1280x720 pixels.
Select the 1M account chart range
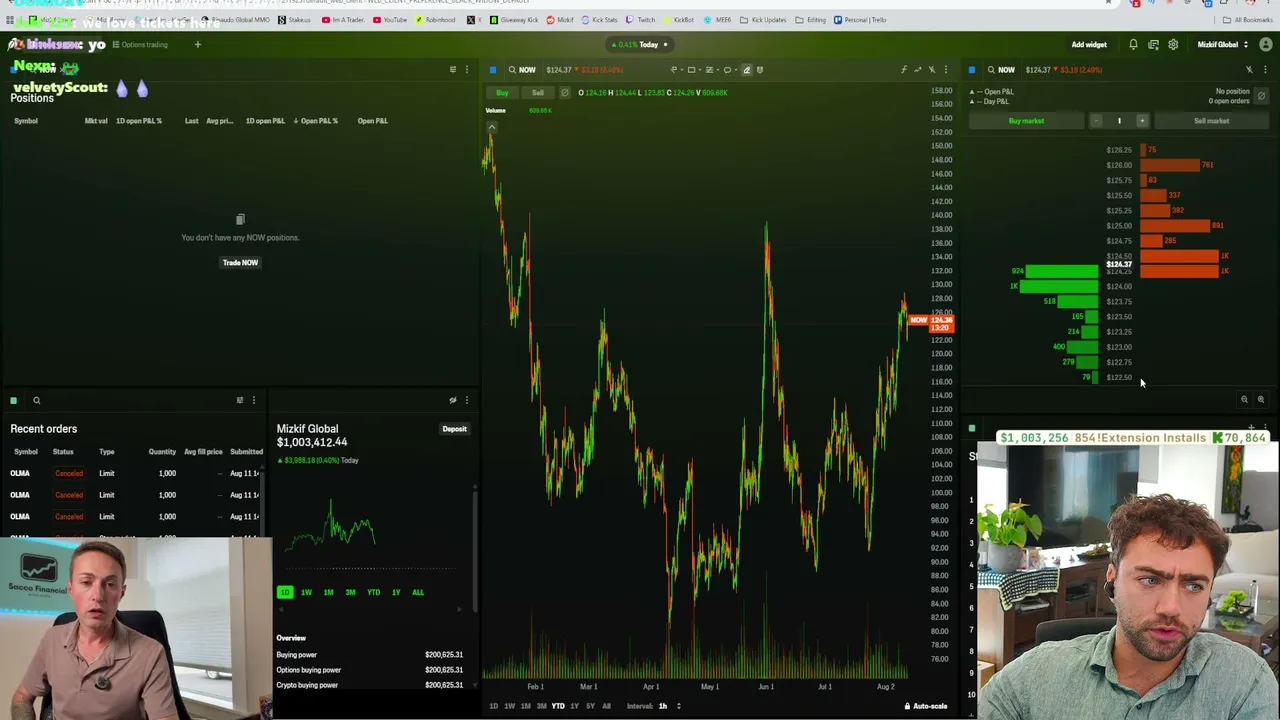click(328, 592)
